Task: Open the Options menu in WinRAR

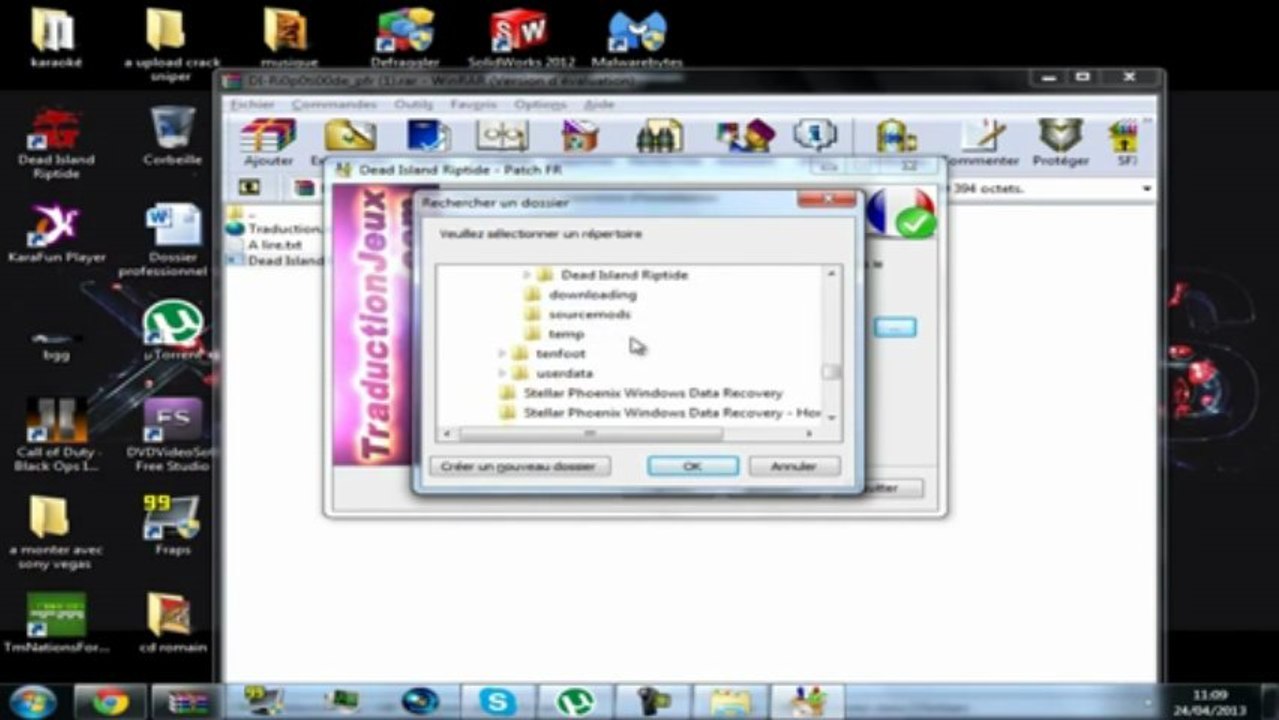Action: click(x=540, y=104)
